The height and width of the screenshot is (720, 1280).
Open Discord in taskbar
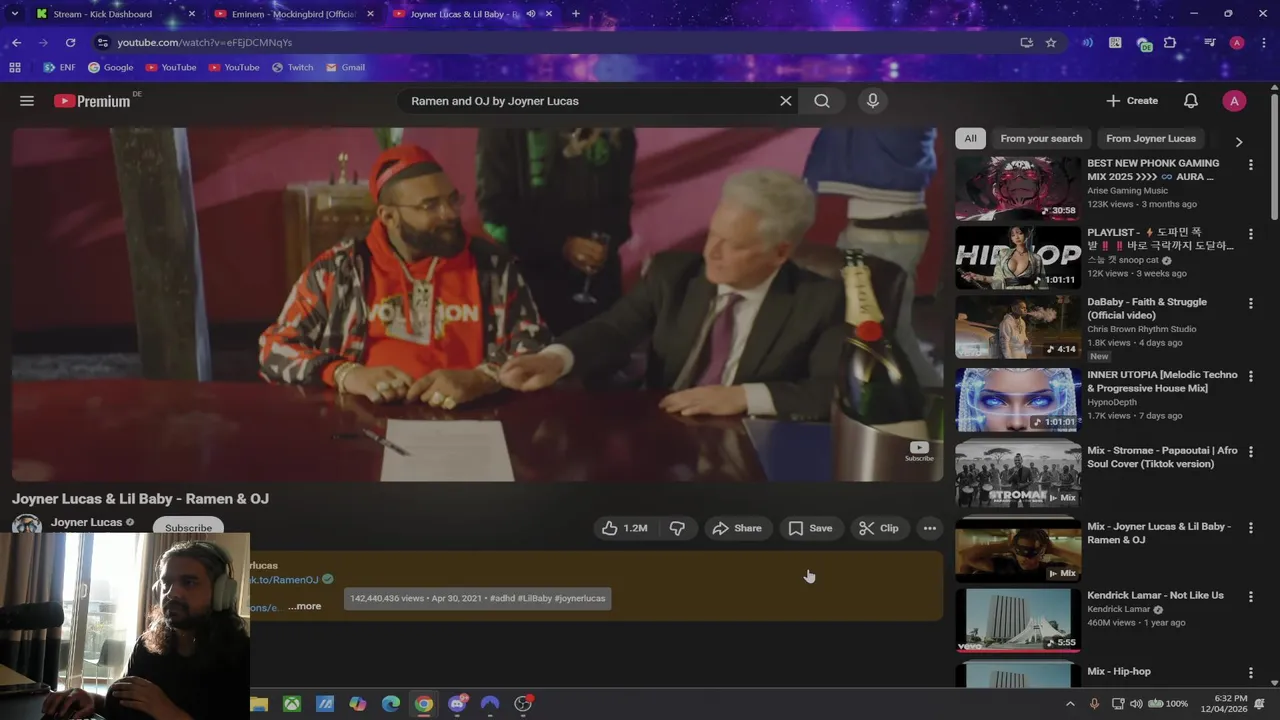coord(457,704)
